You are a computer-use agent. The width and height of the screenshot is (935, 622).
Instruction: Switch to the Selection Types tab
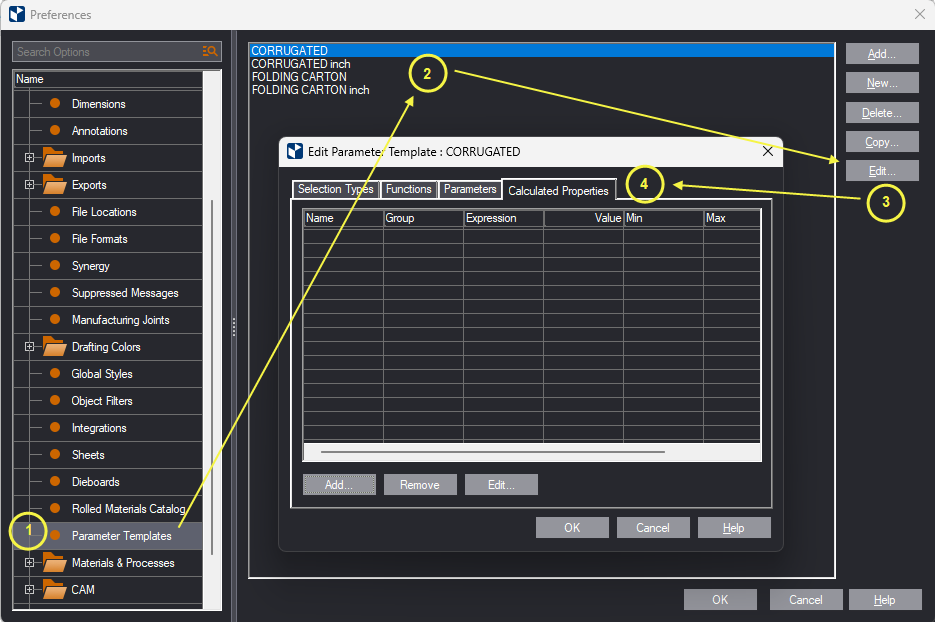click(335, 189)
